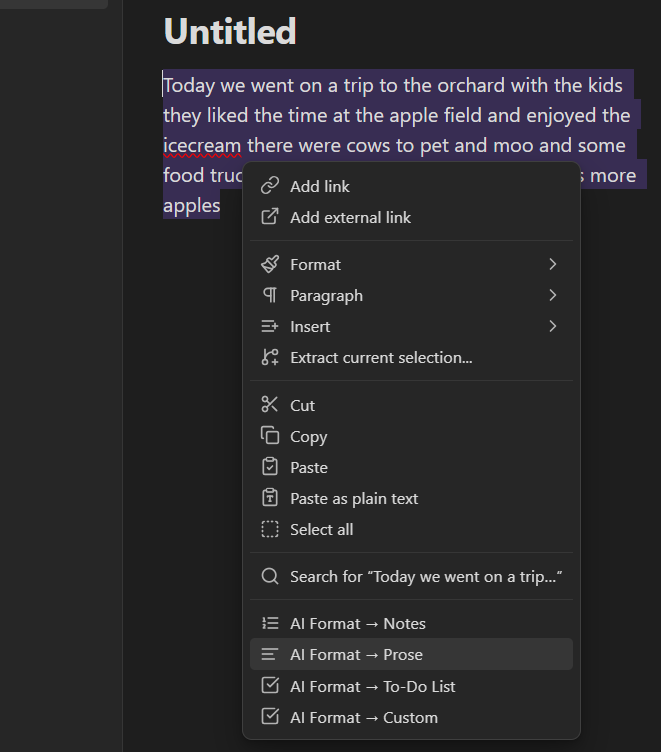Click the clipboard Paste icon
This screenshot has width=661, height=752.
270,467
